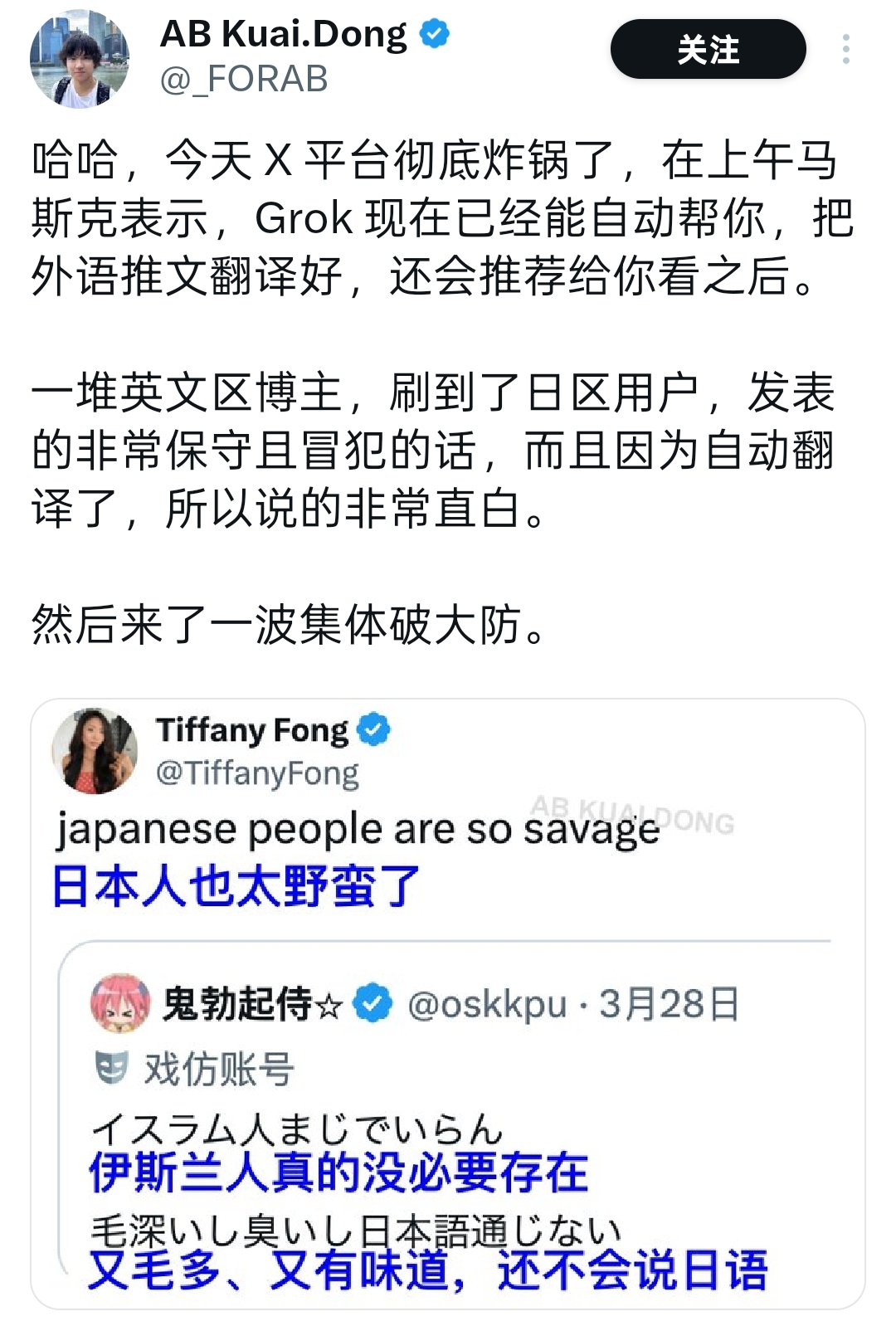The image size is (896, 1321).
Task: Open the 戏仿账号 parody label
Action: click(219, 1069)
